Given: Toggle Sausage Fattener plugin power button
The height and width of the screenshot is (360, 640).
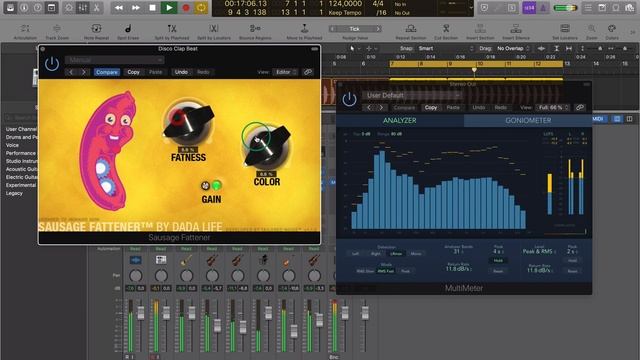Looking at the screenshot, I should click(x=52, y=64).
